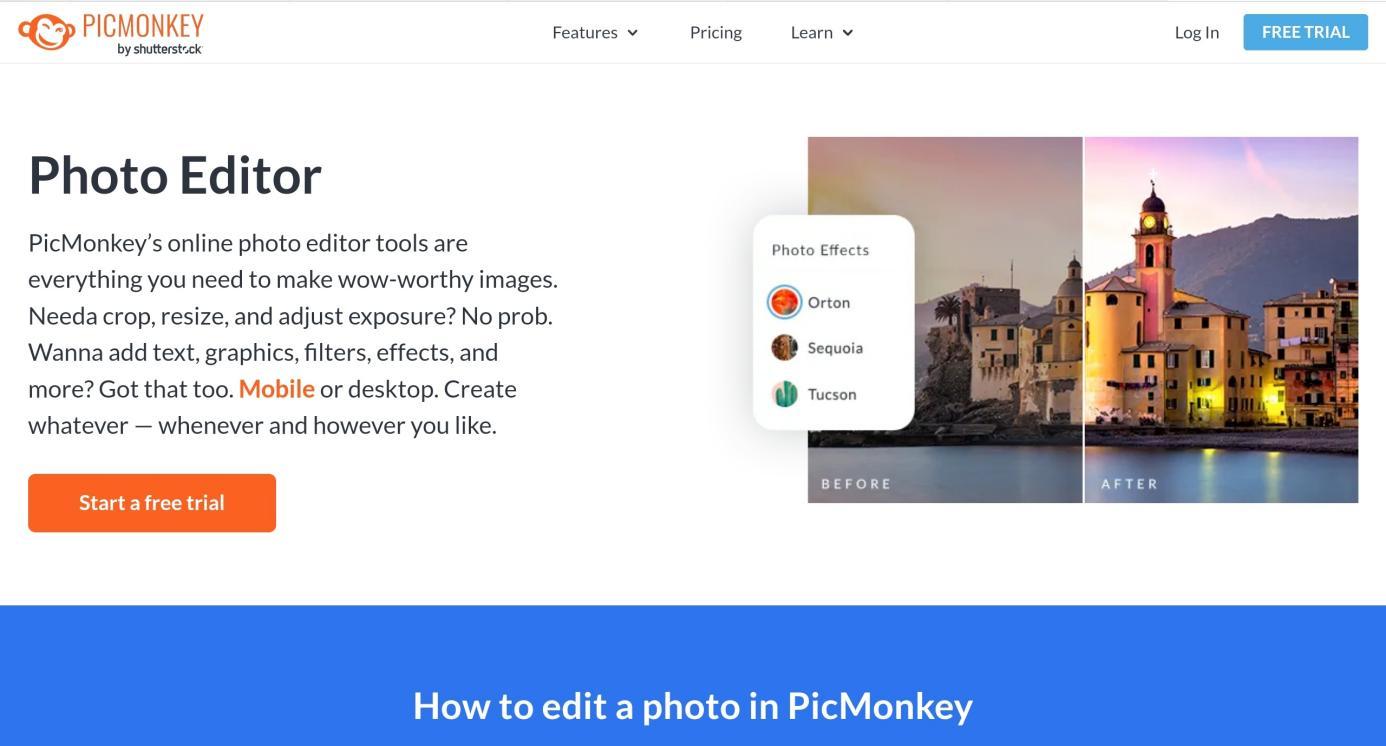Click the AFTER photo of the village

point(1221,320)
